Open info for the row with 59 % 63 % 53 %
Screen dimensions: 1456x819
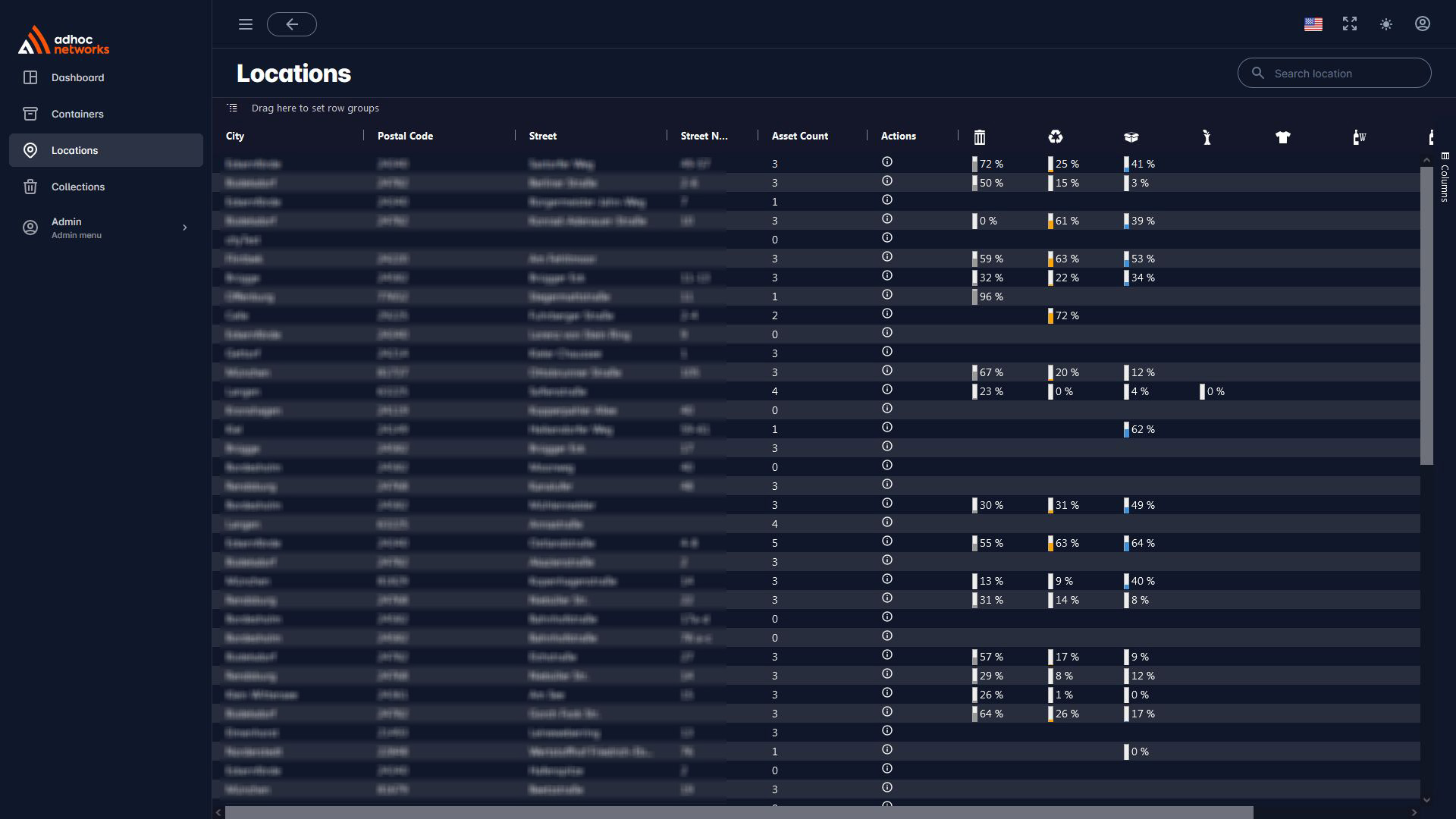coord(887,257)
